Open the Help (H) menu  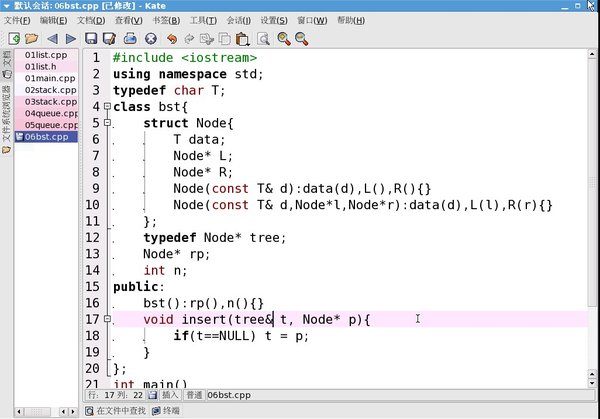point(351,20)
